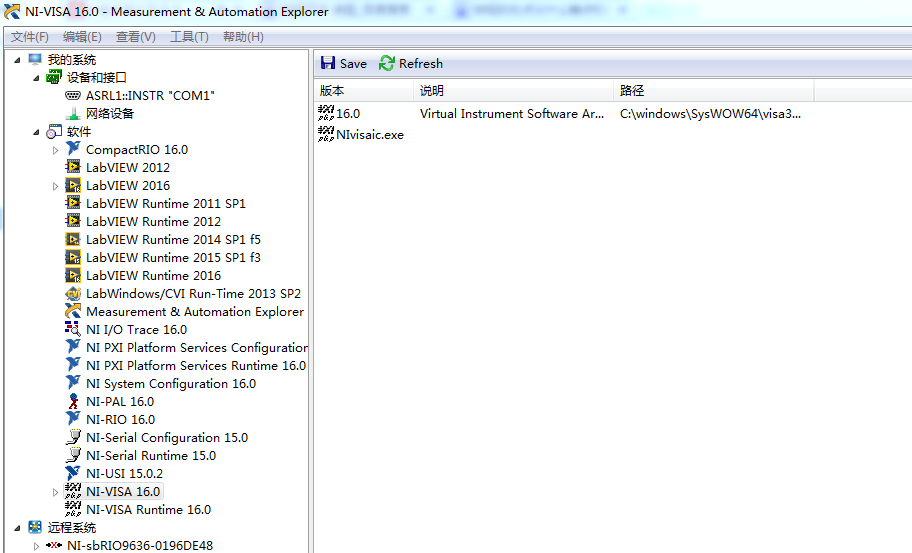Expand the NI-VISA 16.0 node
Viewport: 912px width, 553px height.
click(55, 492)
